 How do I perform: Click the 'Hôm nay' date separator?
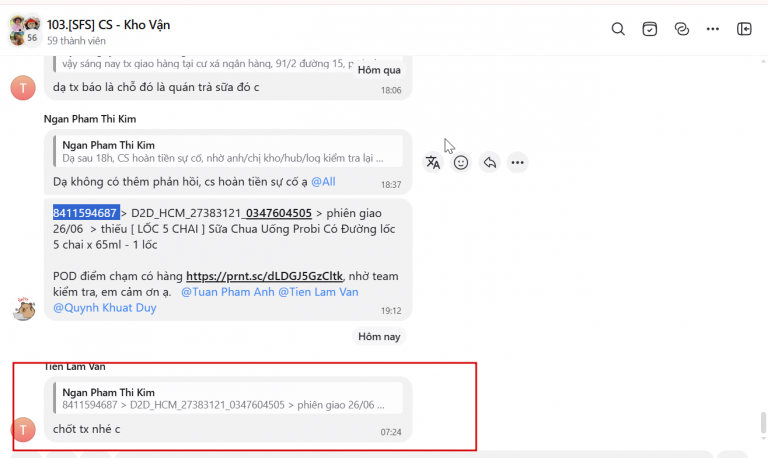379,337
